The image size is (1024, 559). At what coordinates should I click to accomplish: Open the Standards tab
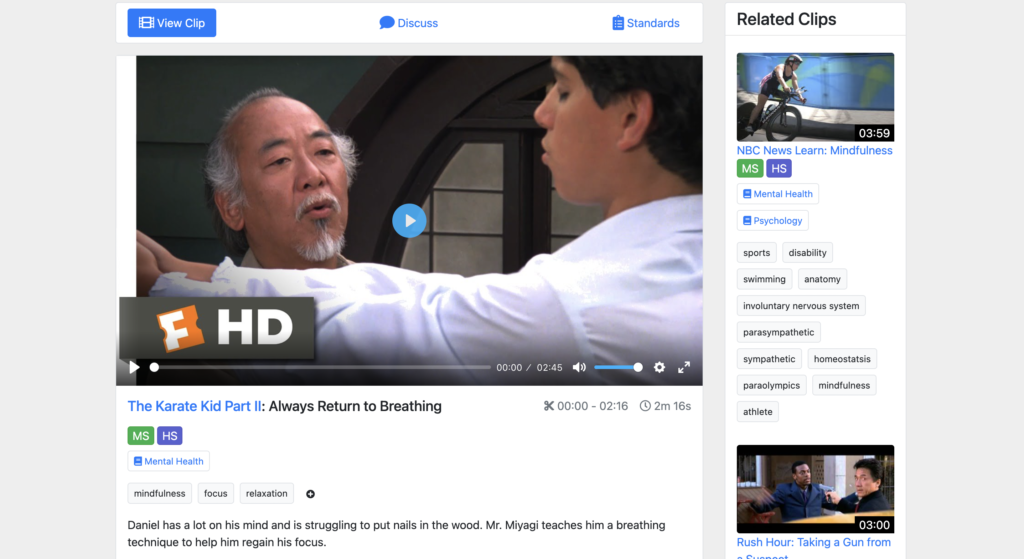point(646,23)
